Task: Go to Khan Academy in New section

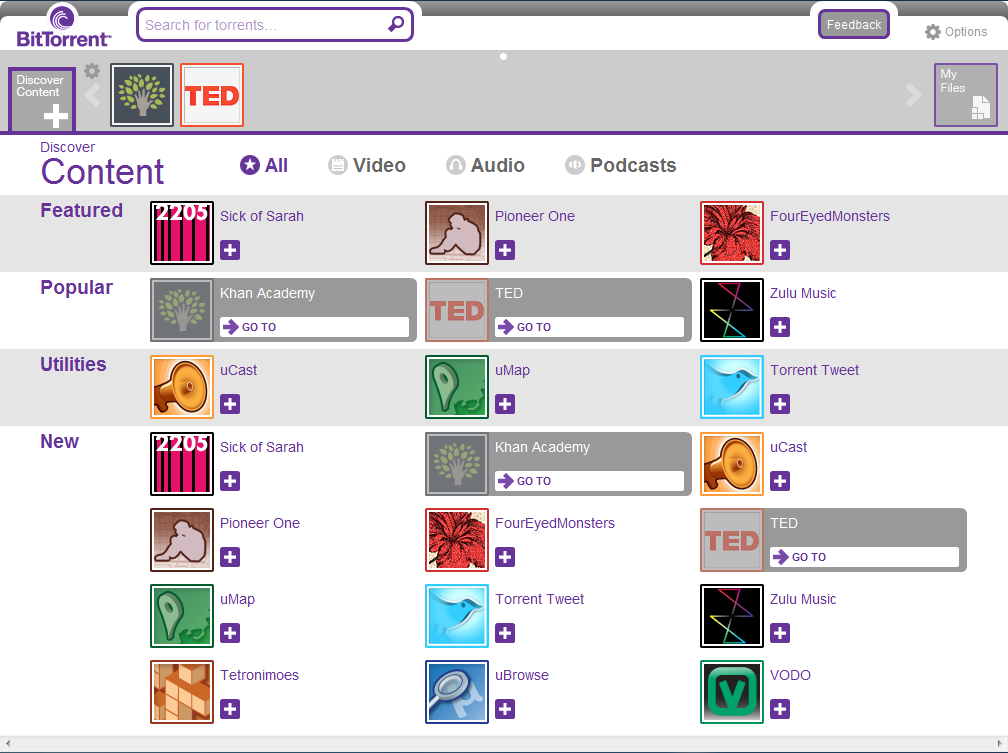Action: pos(590,481)
